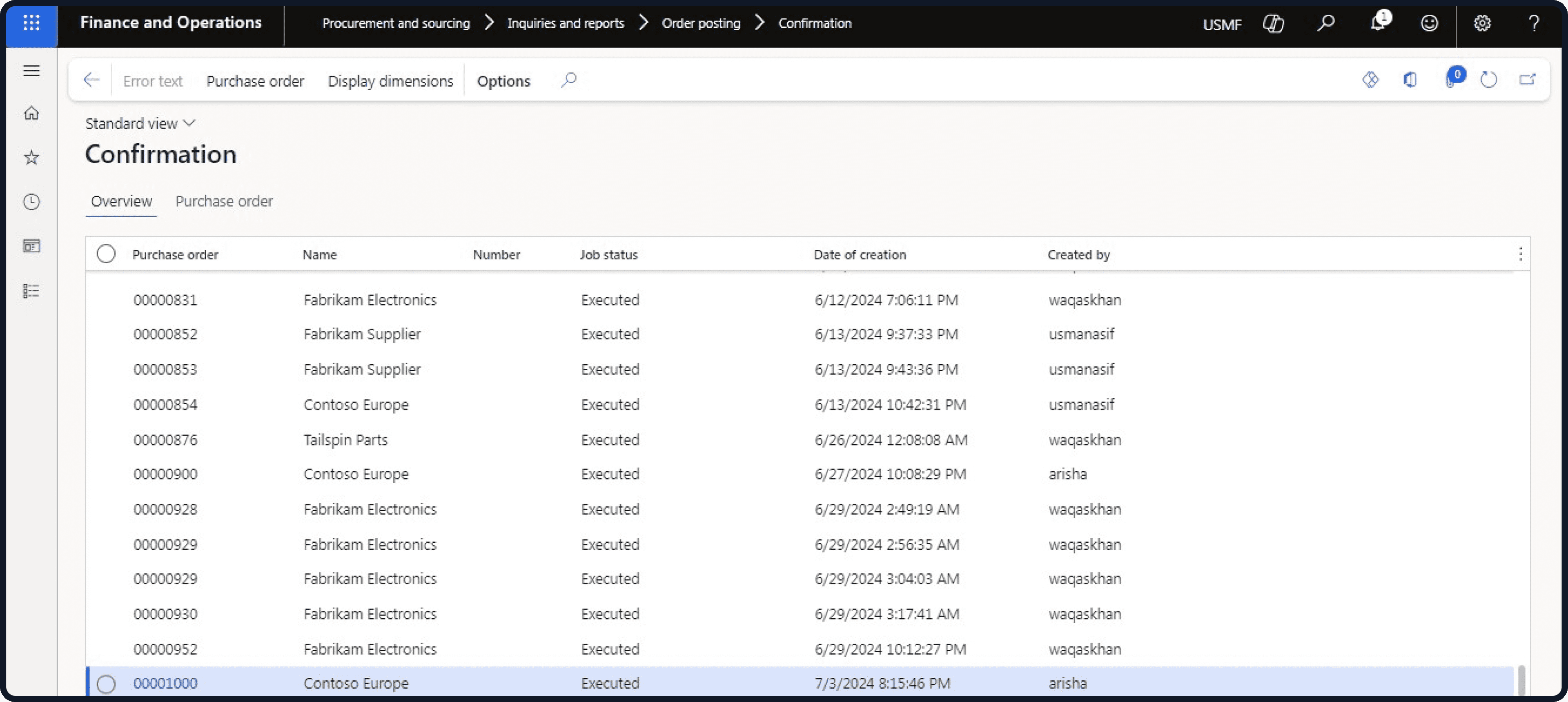Viewport: 1568px width, 702px height.
Task: Click date 6/29/2024 2:49:19 AM
Action: tap(887, 509)
